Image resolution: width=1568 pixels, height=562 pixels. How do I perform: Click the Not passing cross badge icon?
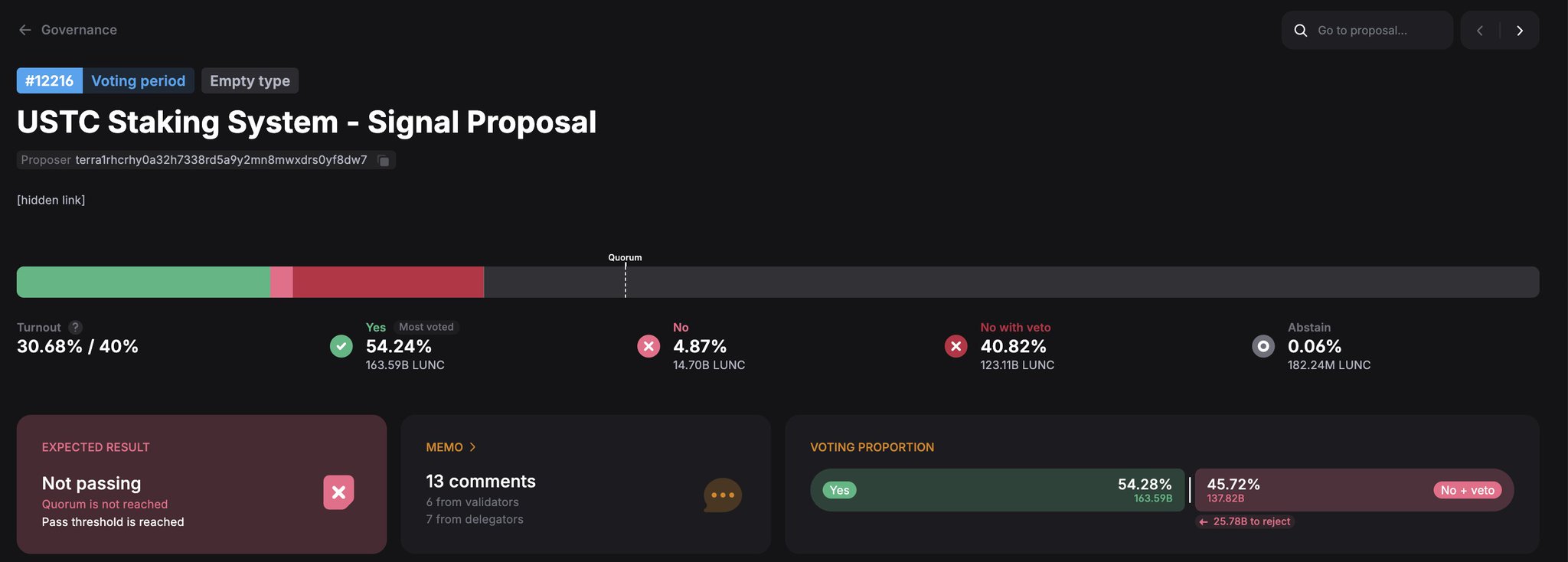pyautogui.click(x=338, y=492)
